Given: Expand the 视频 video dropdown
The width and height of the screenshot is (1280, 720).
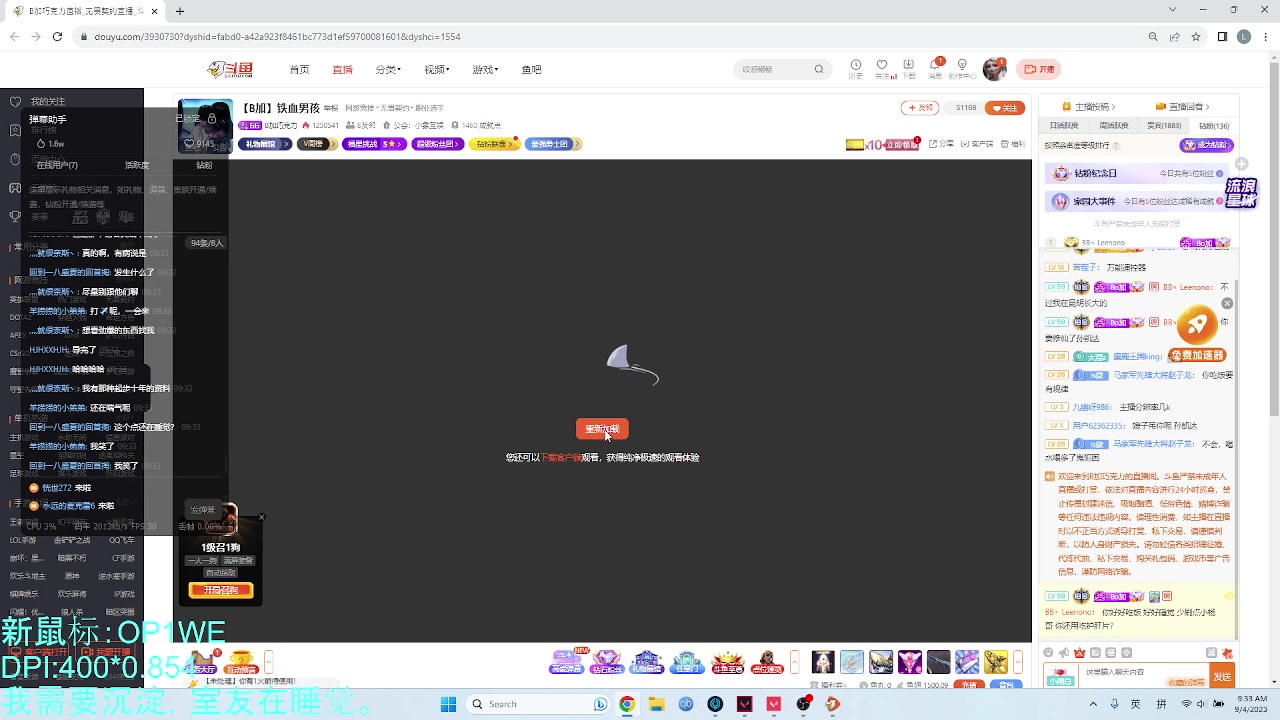Looking at the screenshot, I should [x=437, y=70].
